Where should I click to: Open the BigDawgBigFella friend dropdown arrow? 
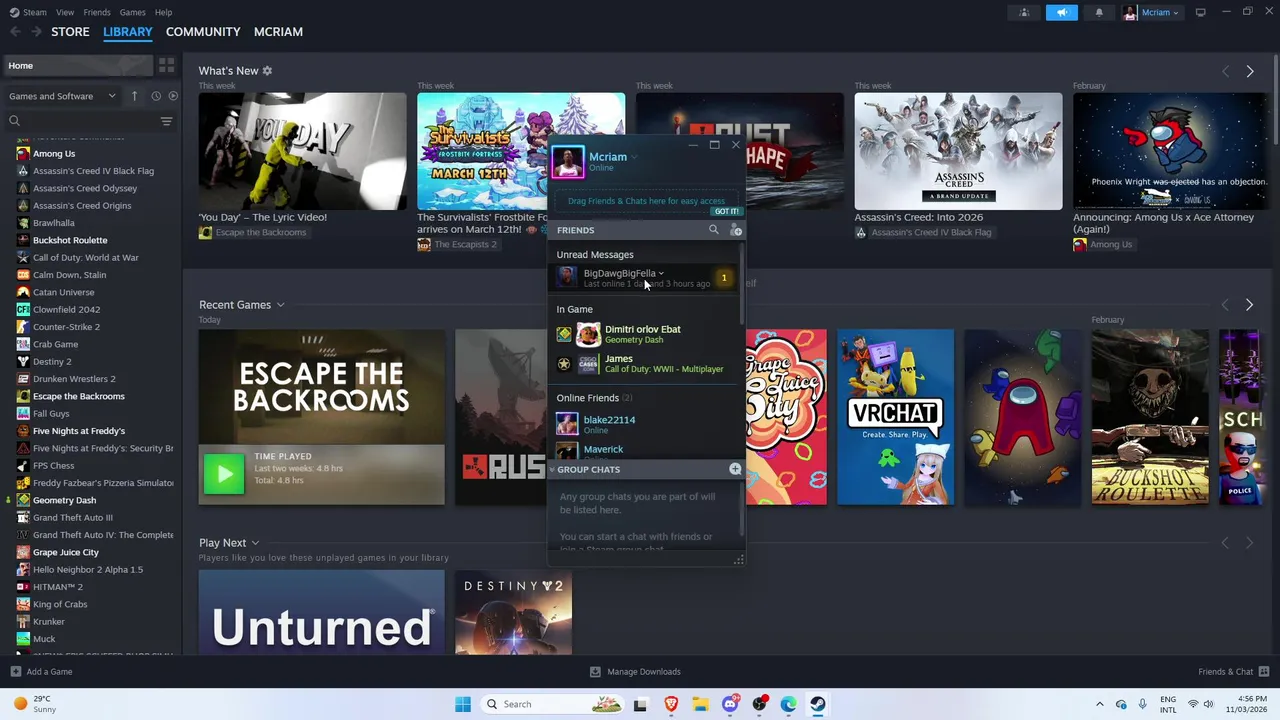[661, 273]
